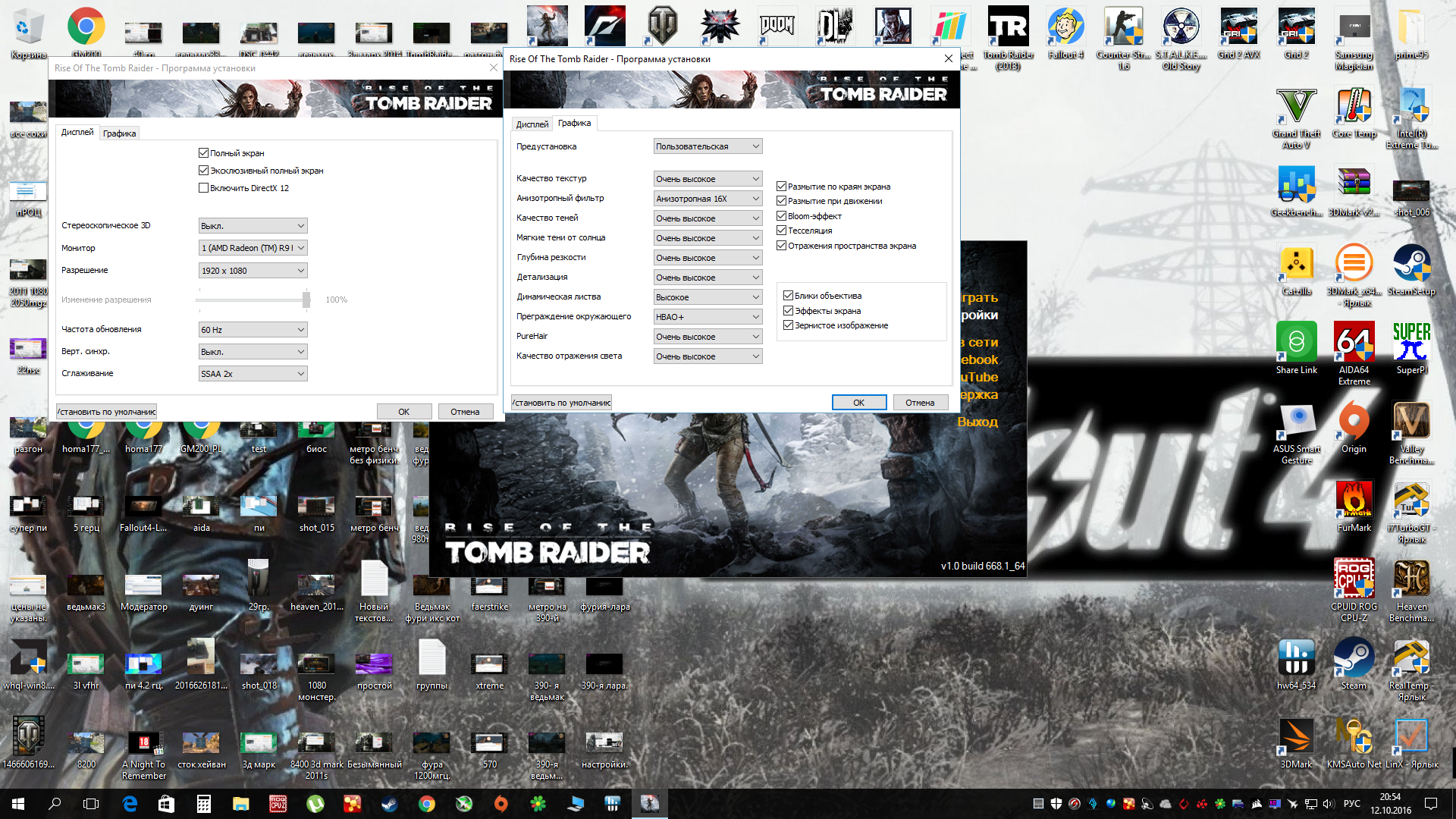Toggle the Bloom-эффект checkbox

point(781,216)
